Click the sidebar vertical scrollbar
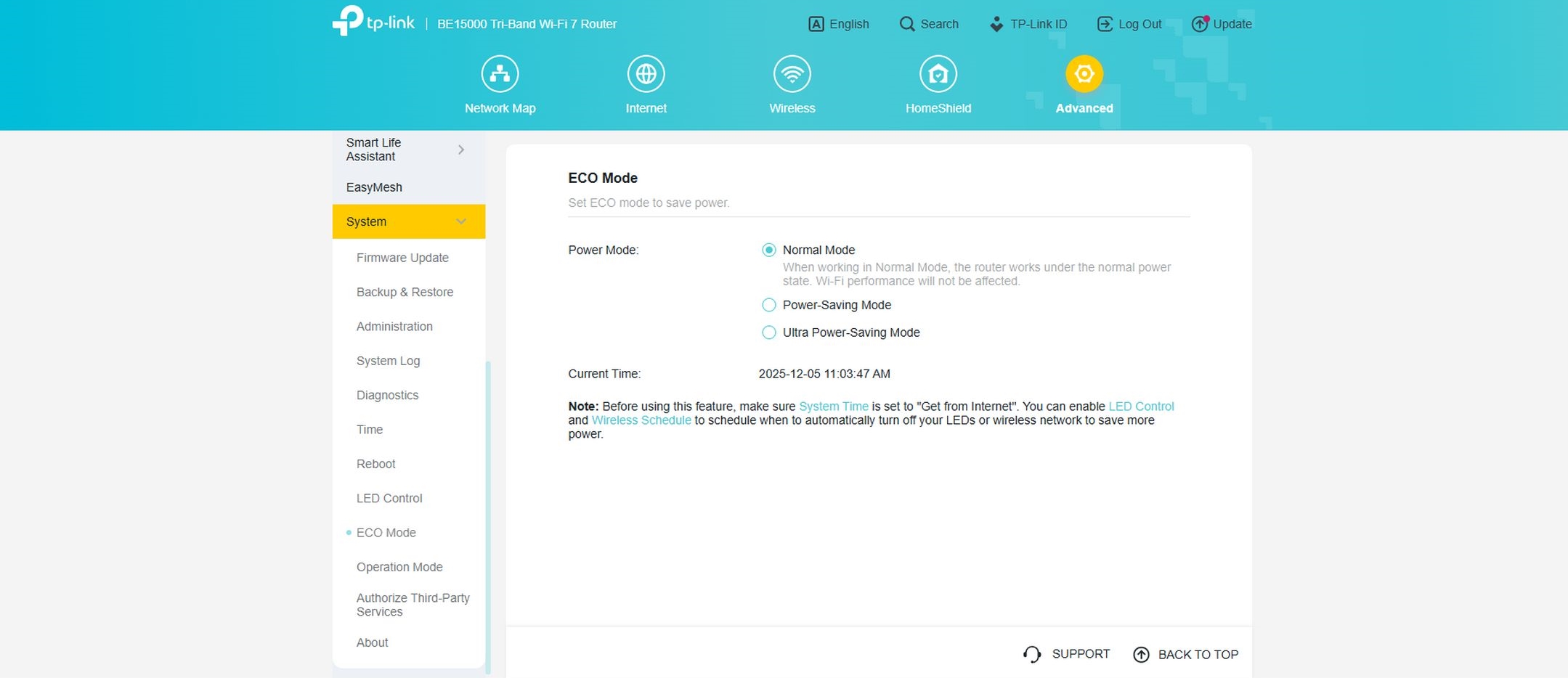 (x=488, y=515)
